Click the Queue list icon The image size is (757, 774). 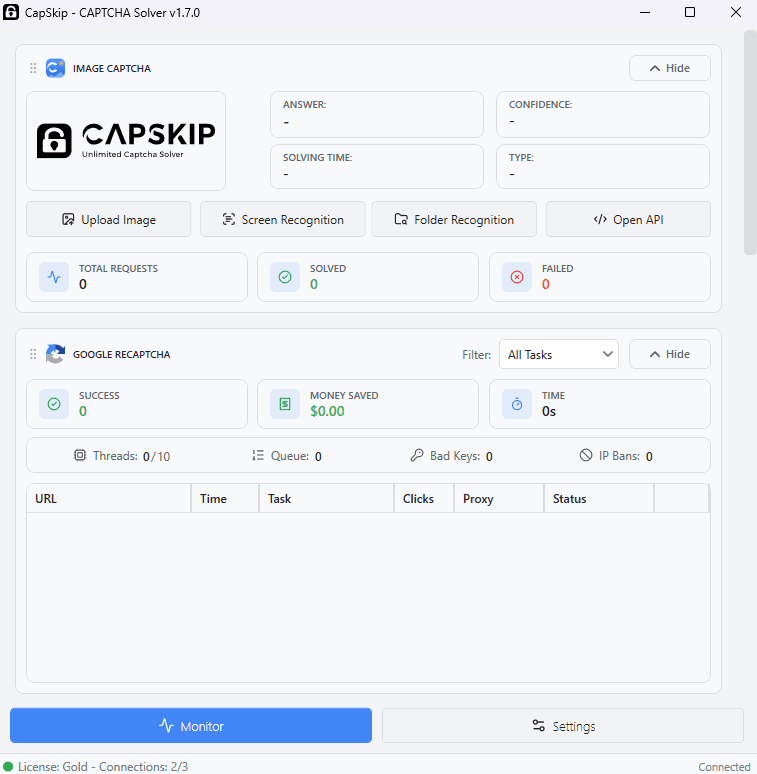pos(258,455)
